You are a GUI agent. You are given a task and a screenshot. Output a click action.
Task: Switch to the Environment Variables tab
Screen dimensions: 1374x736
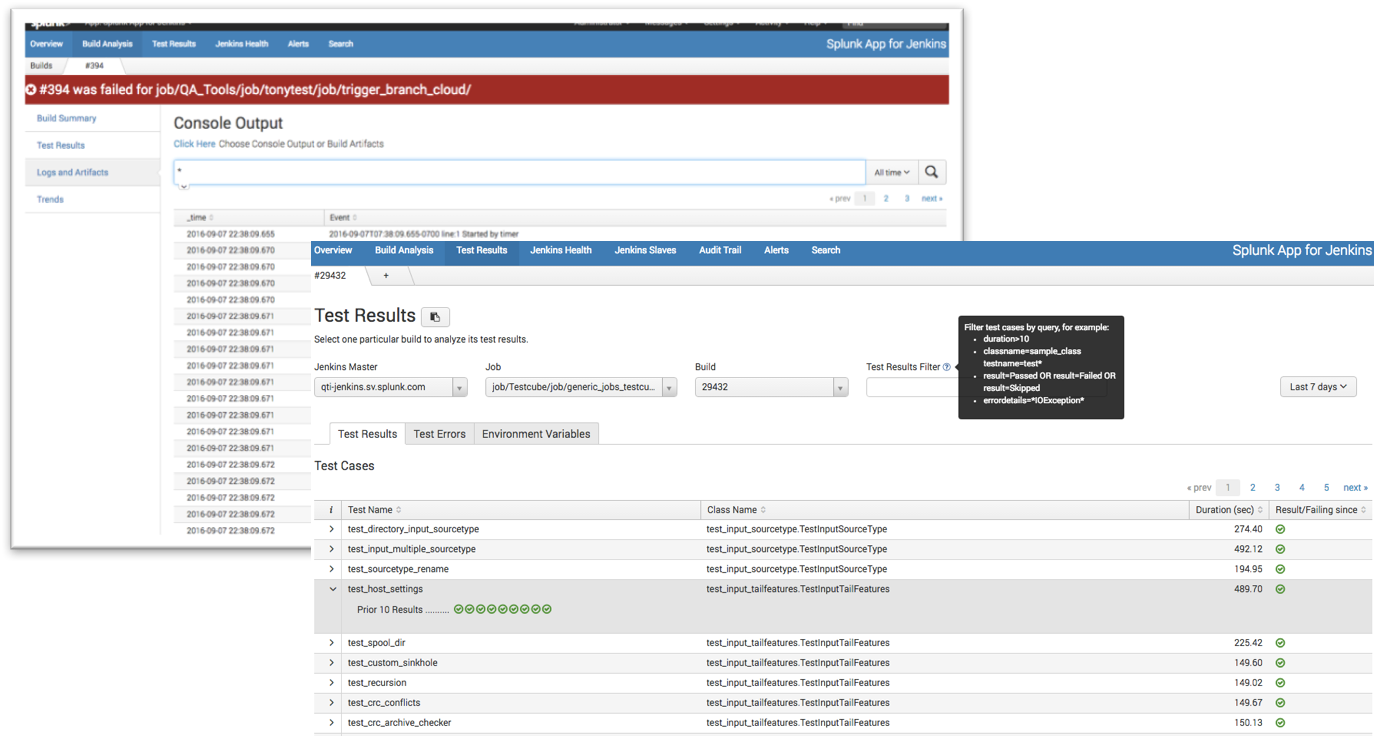536,434
